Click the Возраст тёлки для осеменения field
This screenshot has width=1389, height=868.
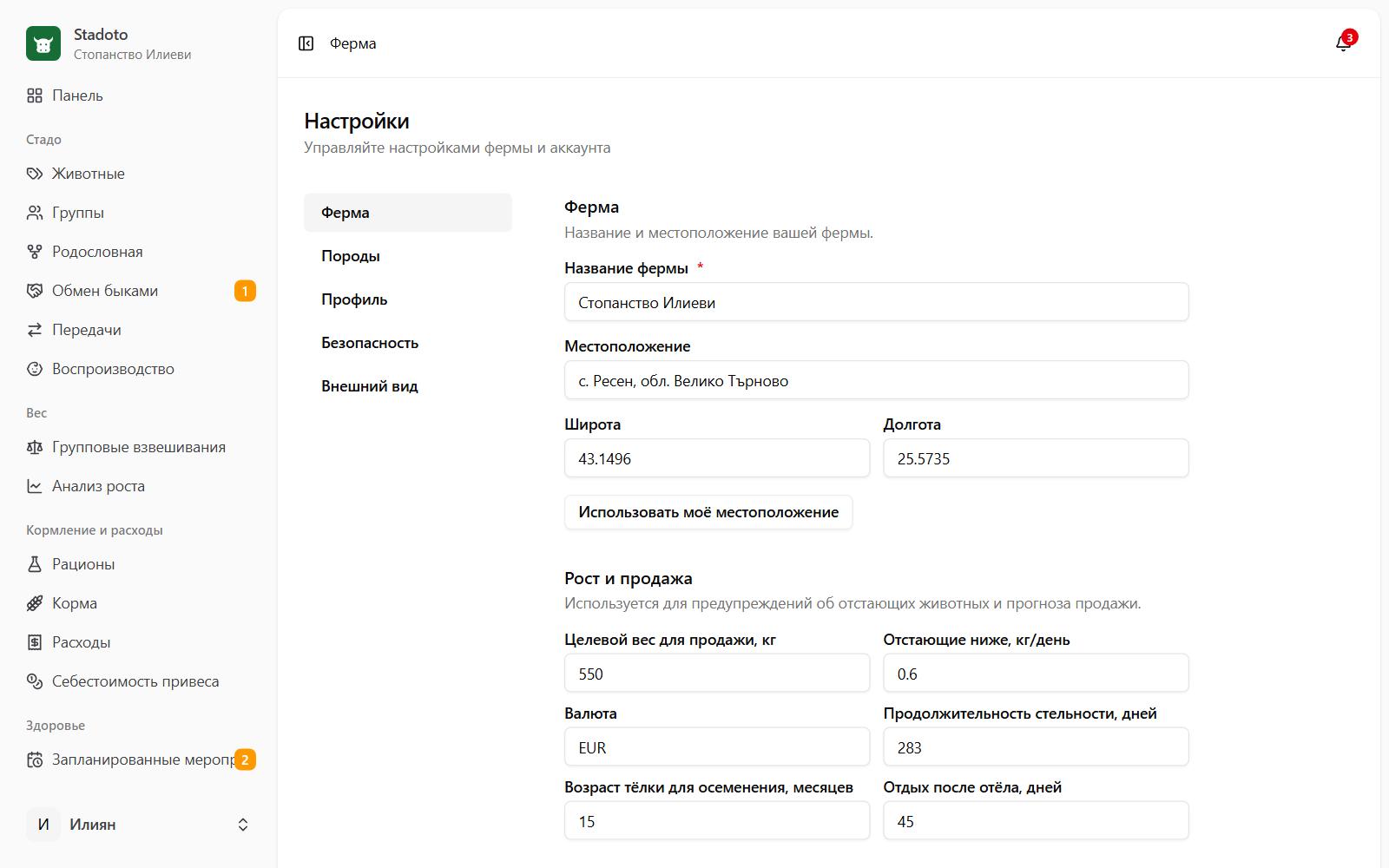pos(717,821)
